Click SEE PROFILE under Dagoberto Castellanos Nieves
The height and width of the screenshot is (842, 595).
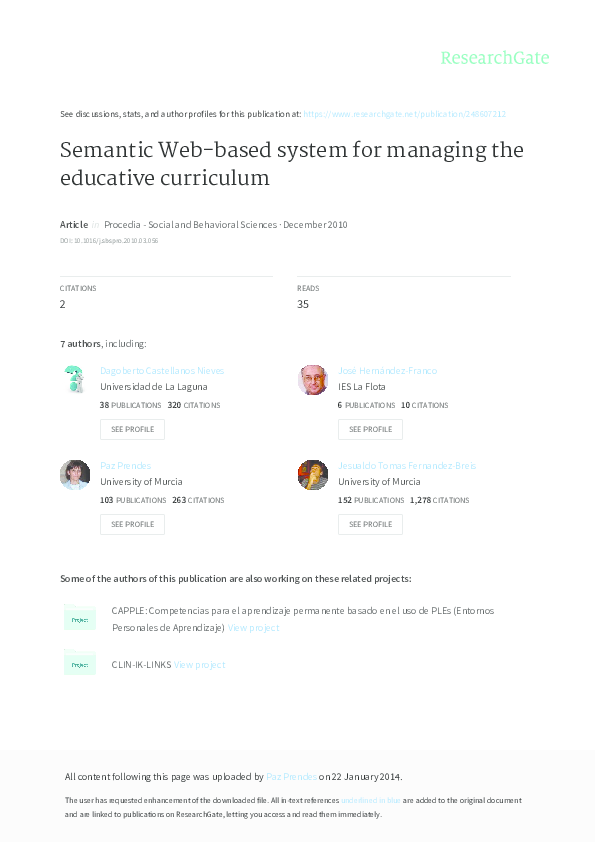point(132,429)
